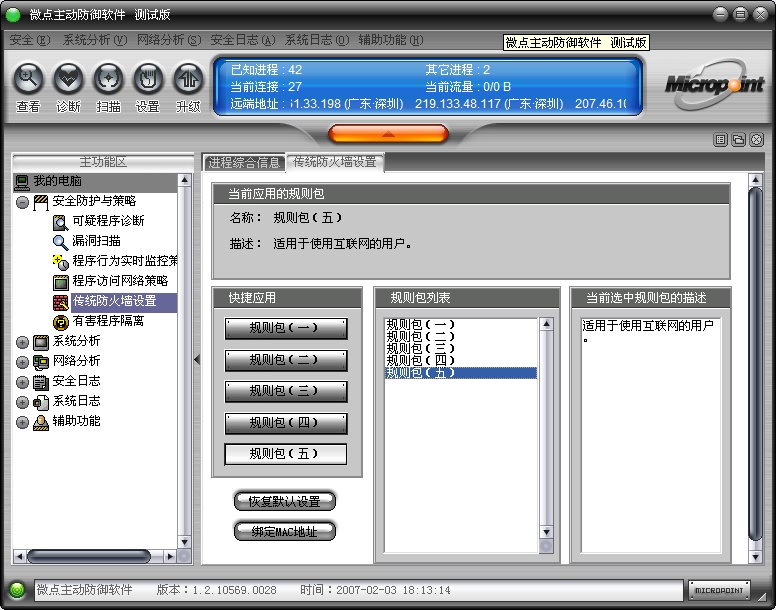The image size is (776, 610).
Task: Open the 安全(E) menu
Action: tap(30, 40)
